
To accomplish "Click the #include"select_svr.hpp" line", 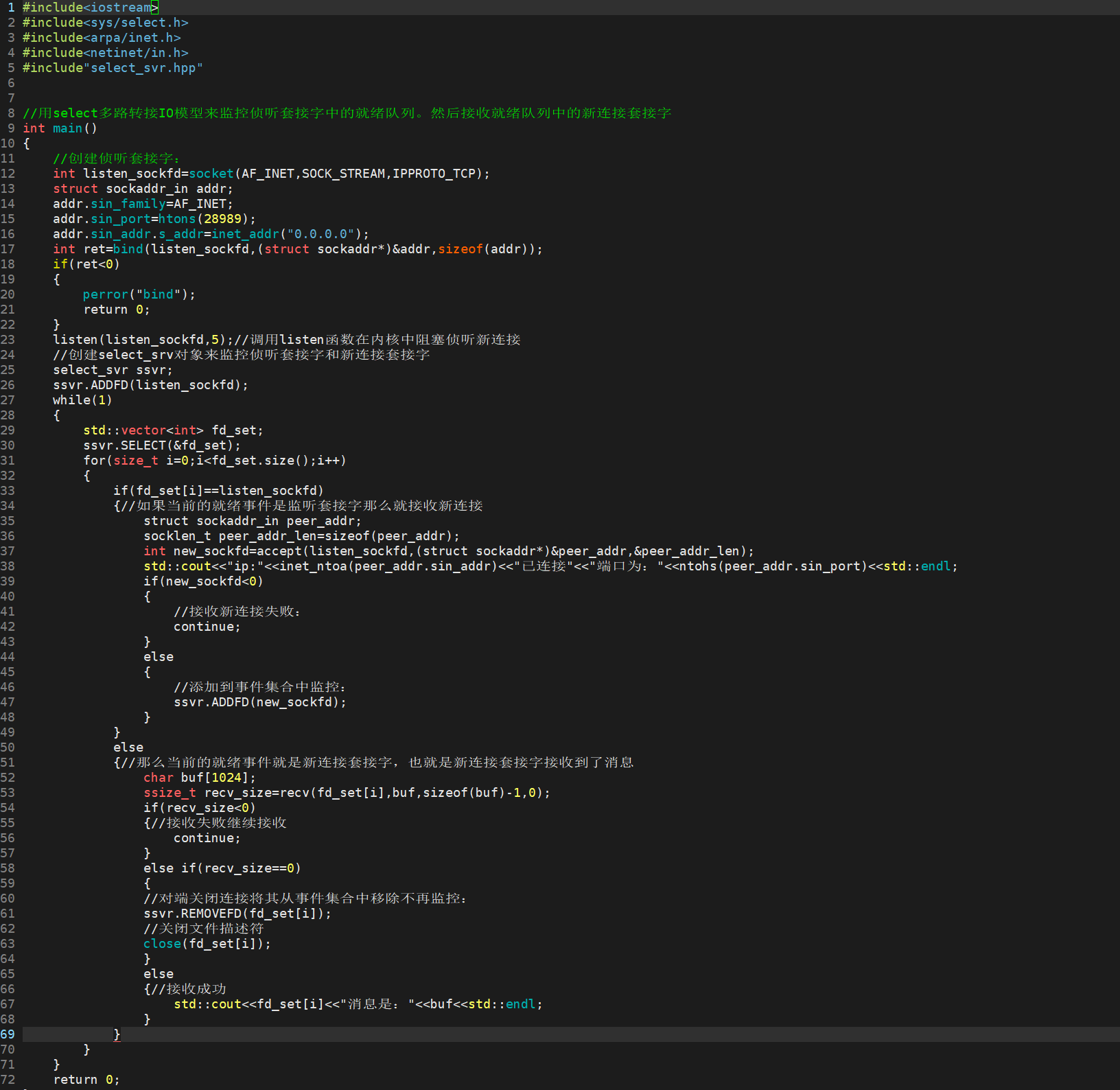I will (113, 68).
